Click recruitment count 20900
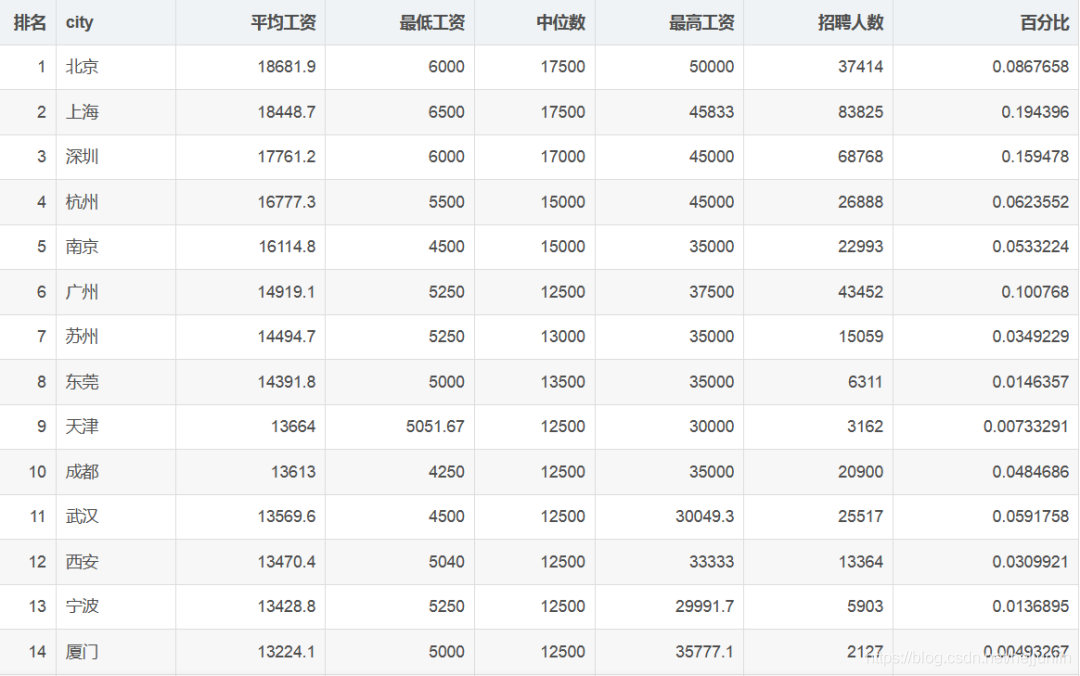 pos(860,472)
